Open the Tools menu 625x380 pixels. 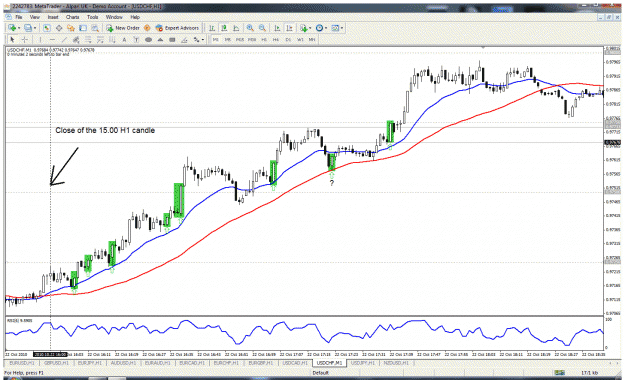point(92,17)
